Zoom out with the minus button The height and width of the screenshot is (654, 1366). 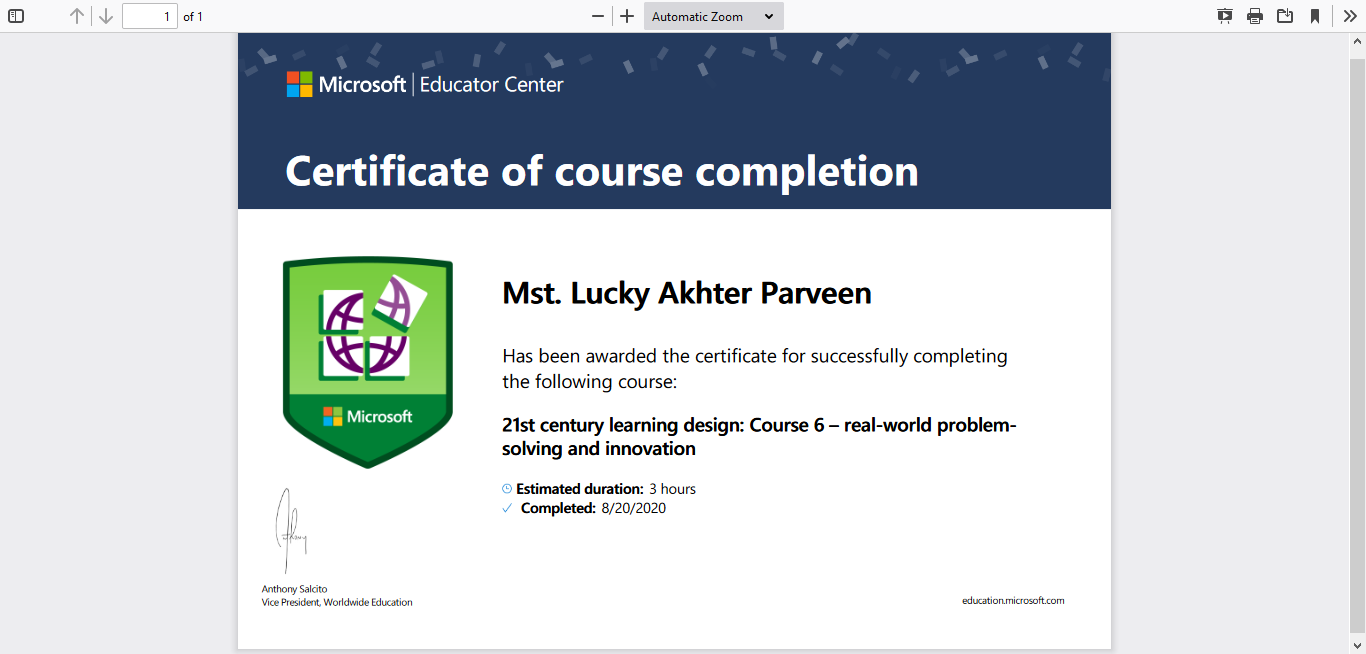point(598,16)
